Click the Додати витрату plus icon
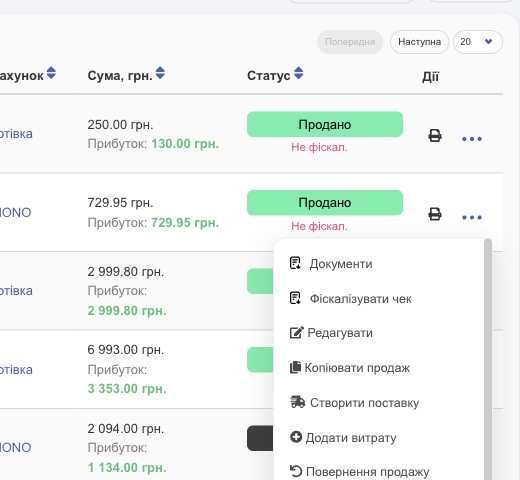The width and height of the screenshot is (520, 480). [296, 437]
